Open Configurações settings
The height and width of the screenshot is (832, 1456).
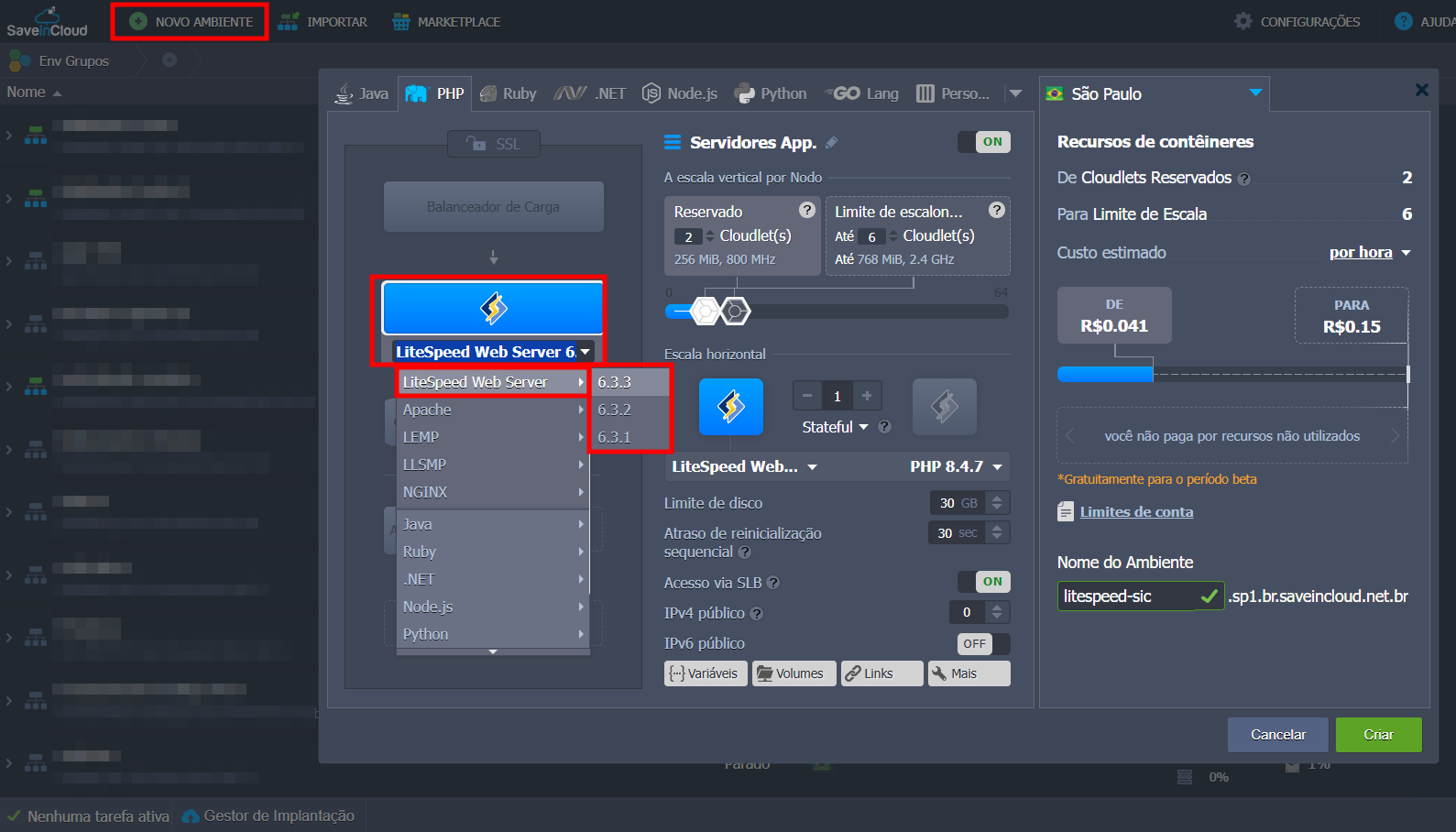tap(1297, 21)
